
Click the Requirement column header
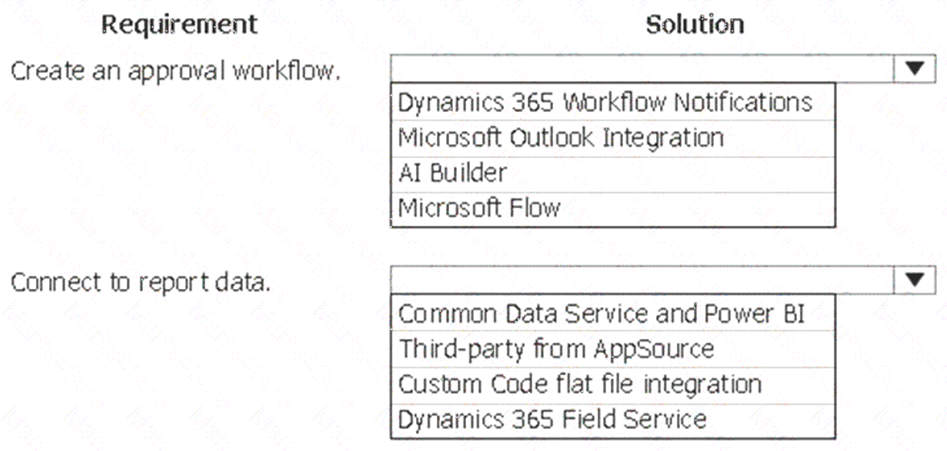point(179,25)
